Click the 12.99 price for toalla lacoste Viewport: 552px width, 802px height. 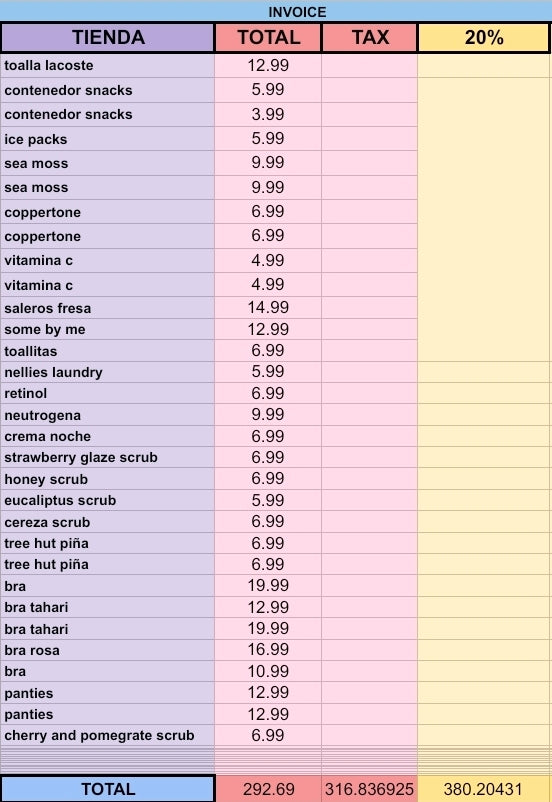pos(268,65)
